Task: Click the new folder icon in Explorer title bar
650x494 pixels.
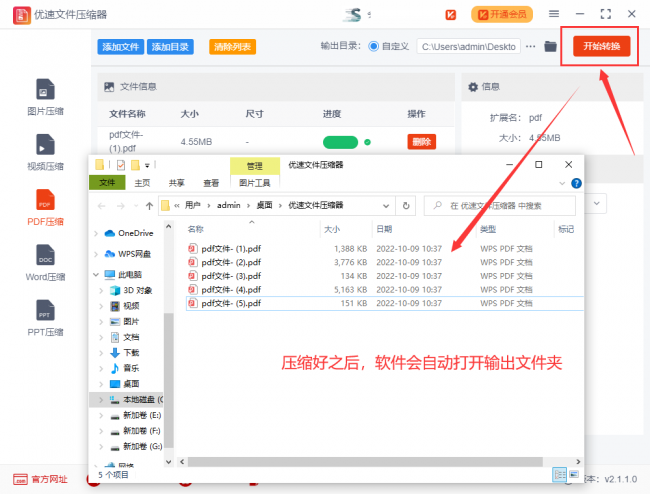Action: pos(135,165)
